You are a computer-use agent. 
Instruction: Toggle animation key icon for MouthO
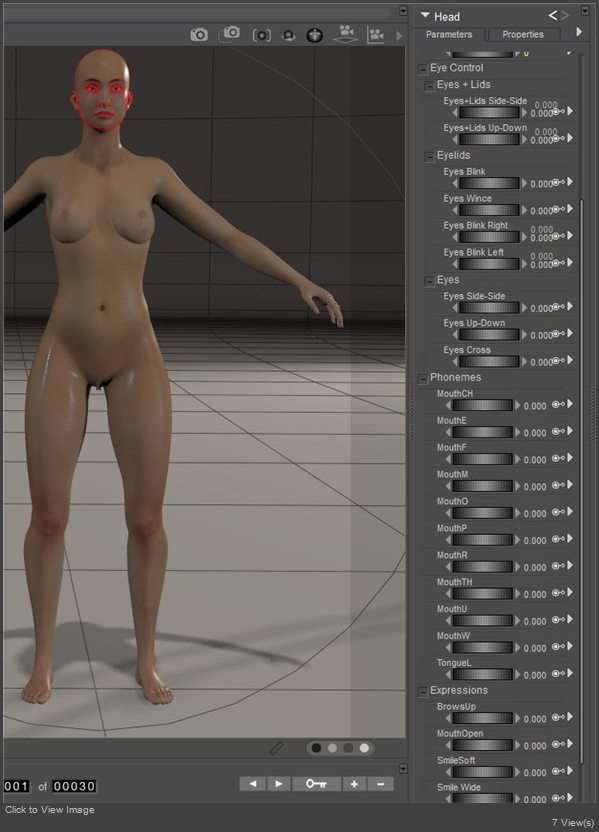(x=559, y=512)
